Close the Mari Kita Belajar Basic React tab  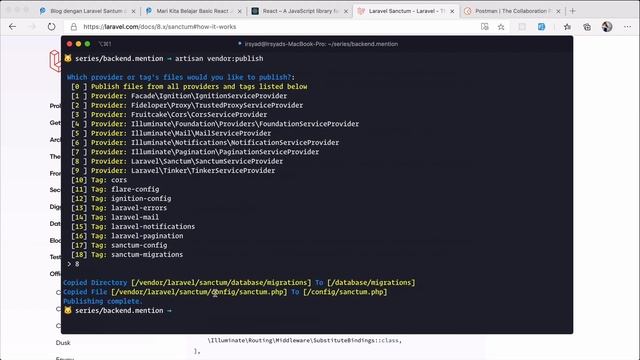pos(240,11)
